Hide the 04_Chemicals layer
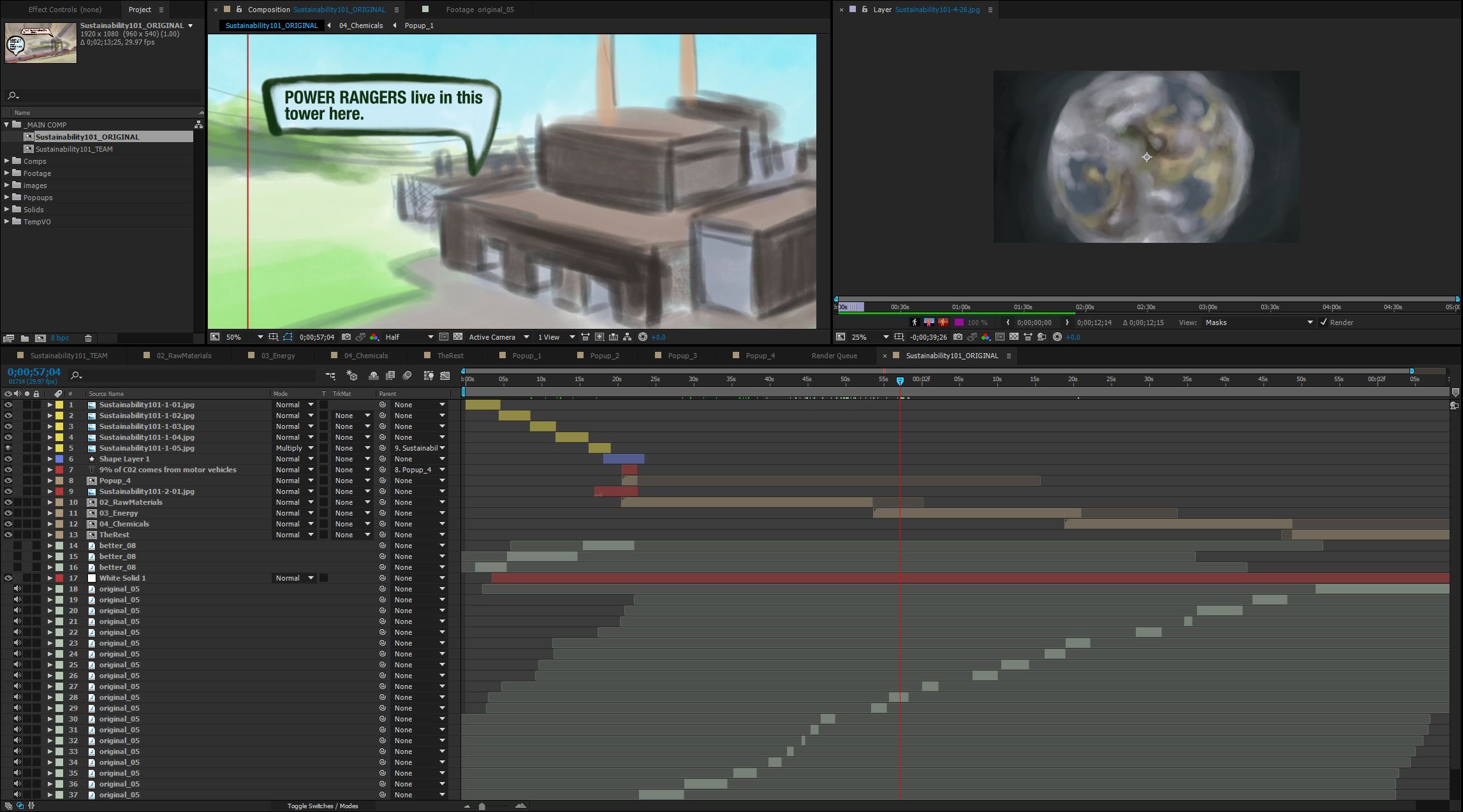Viewport: 1463px width, 812px height. click(x=8, y=524)
